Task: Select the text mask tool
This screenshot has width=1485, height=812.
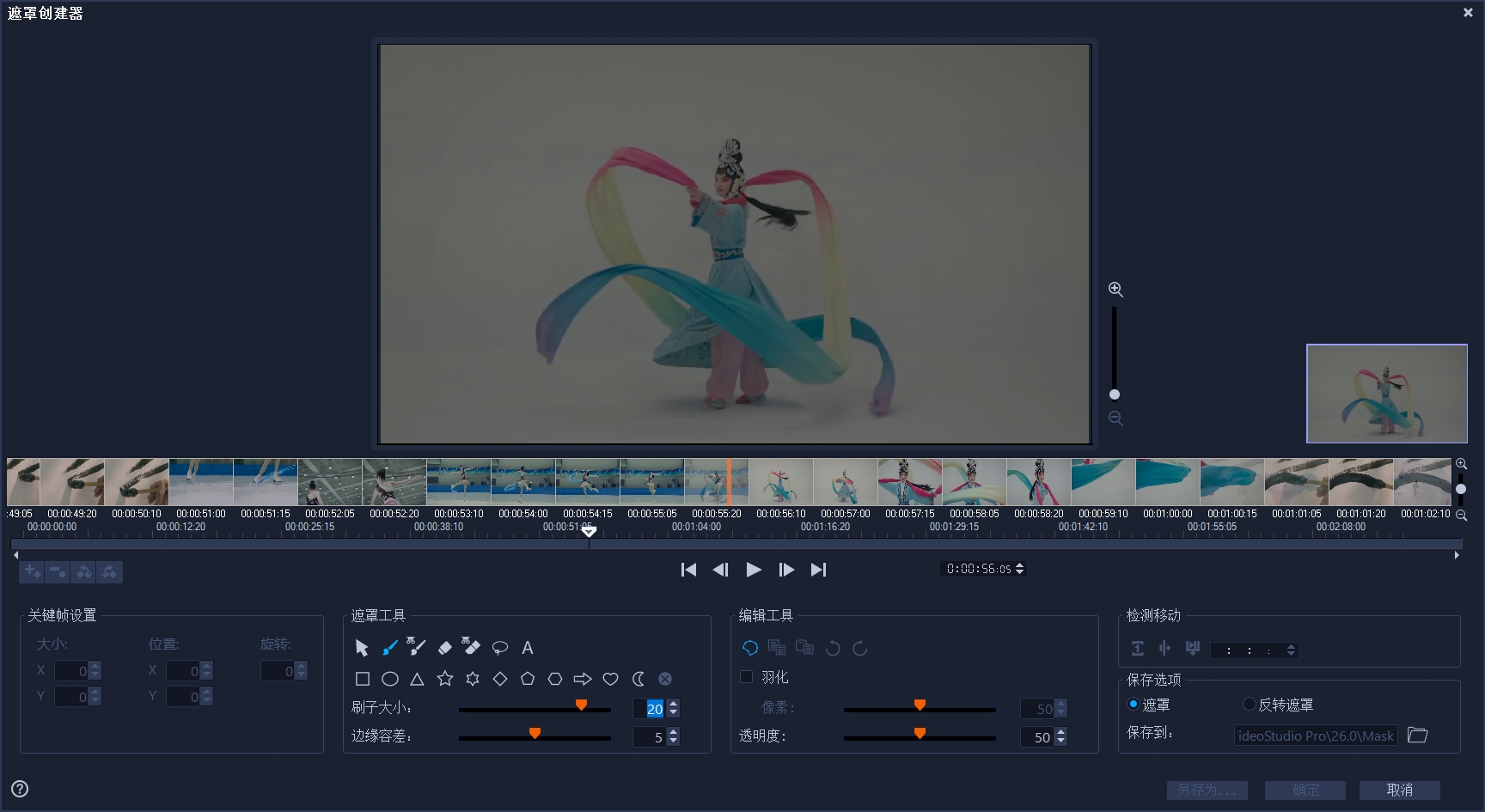Action: tap(528, 648)
